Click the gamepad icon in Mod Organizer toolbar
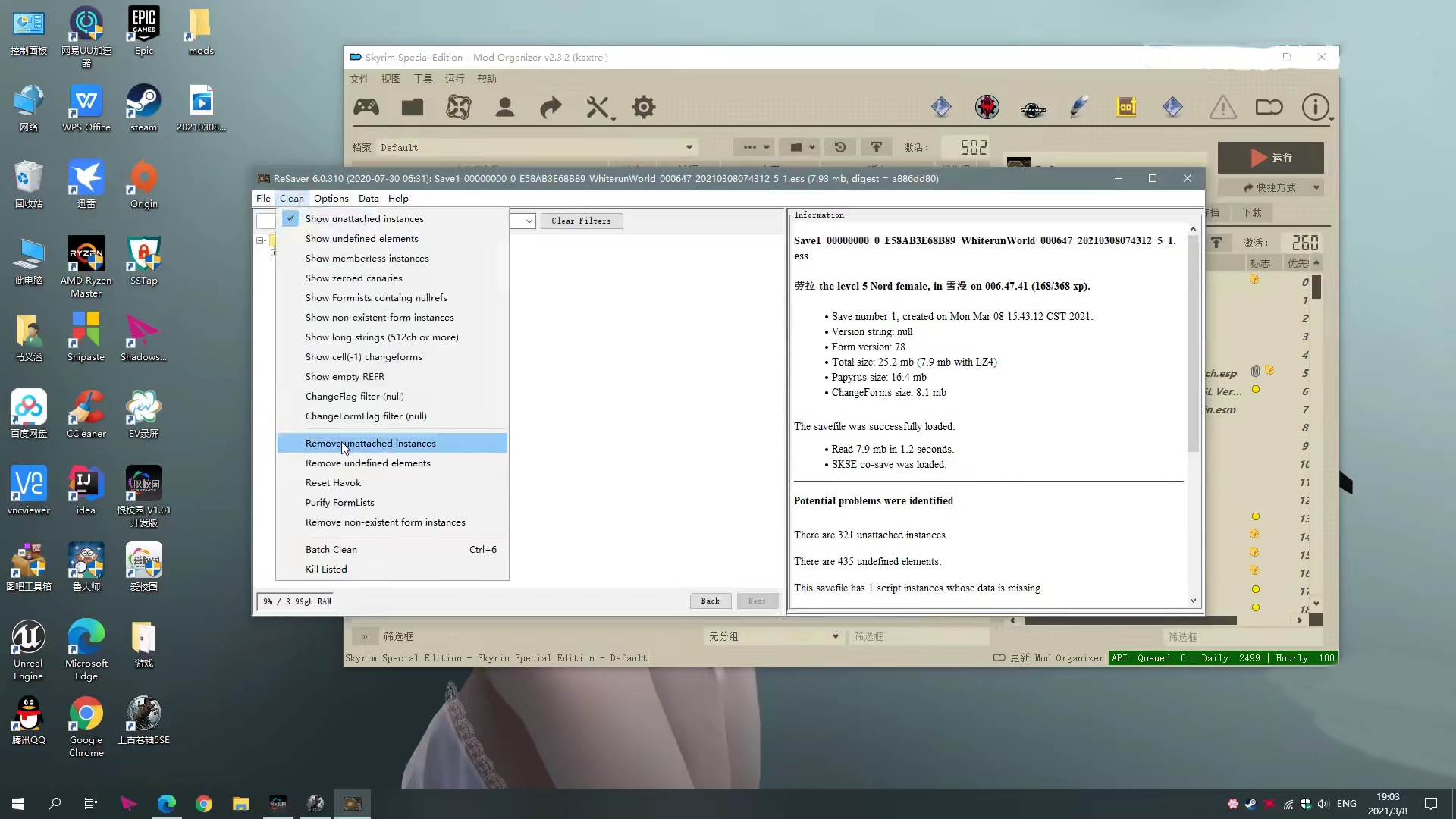Screen dimensions: 1456x819 (366, 107)
